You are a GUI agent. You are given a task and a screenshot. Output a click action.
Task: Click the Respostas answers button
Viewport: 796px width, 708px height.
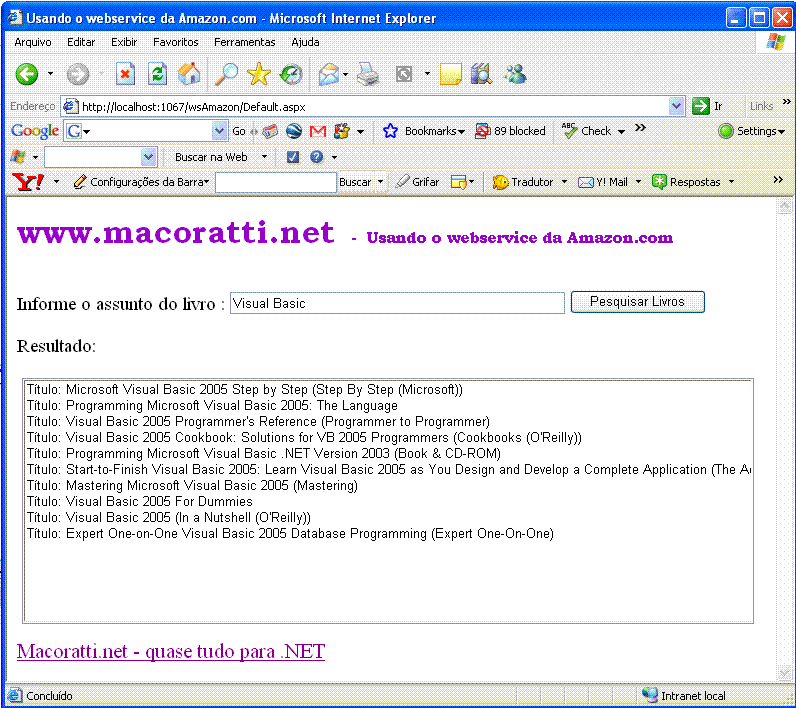pos(686,182)
